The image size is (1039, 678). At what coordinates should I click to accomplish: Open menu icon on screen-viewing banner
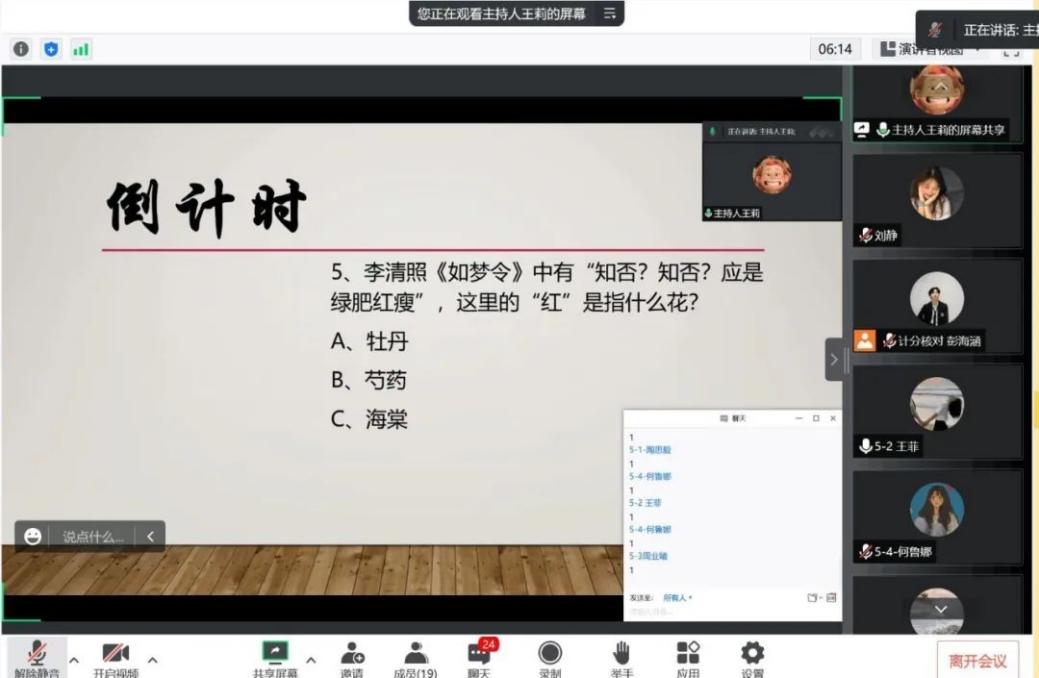(x=609, y=13)
